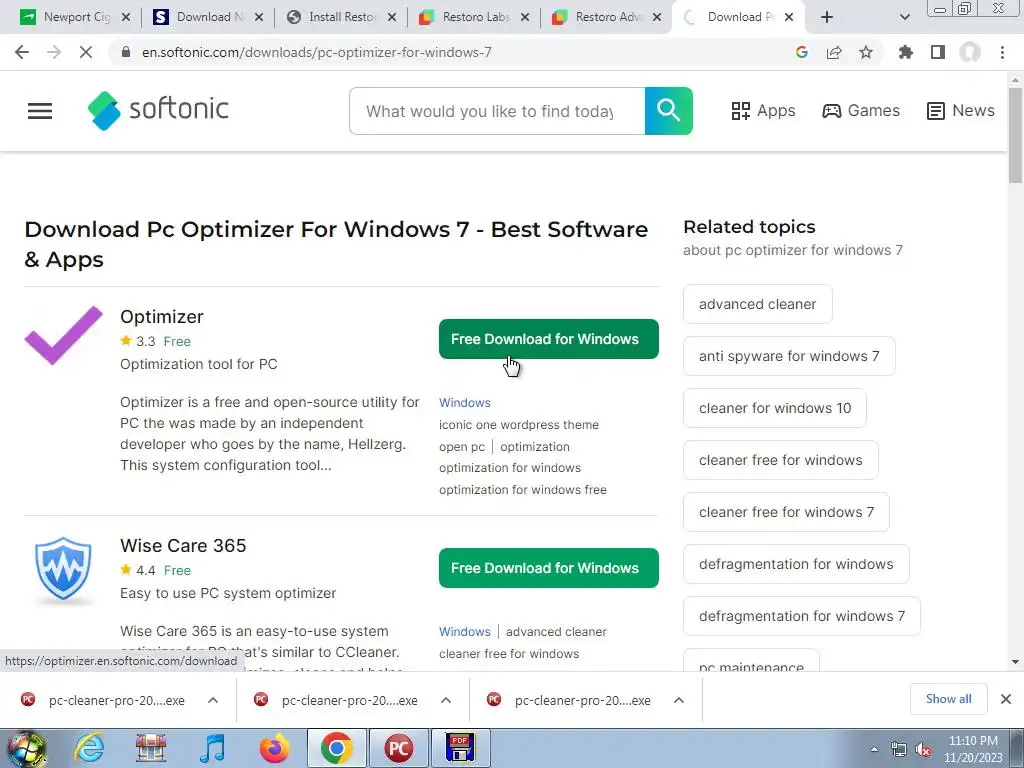This screenshot has width=1024, height=768.
Task: Click the search magnifier button
Action: coord(668,111)
